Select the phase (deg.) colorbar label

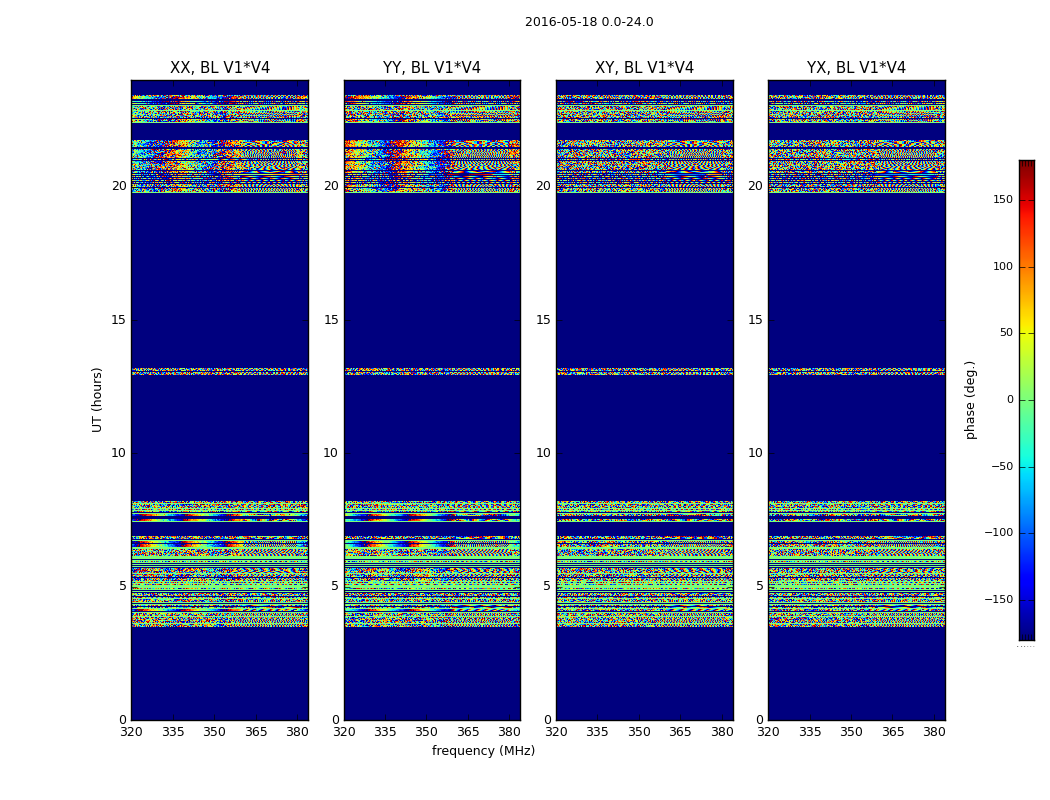point(970,399)
